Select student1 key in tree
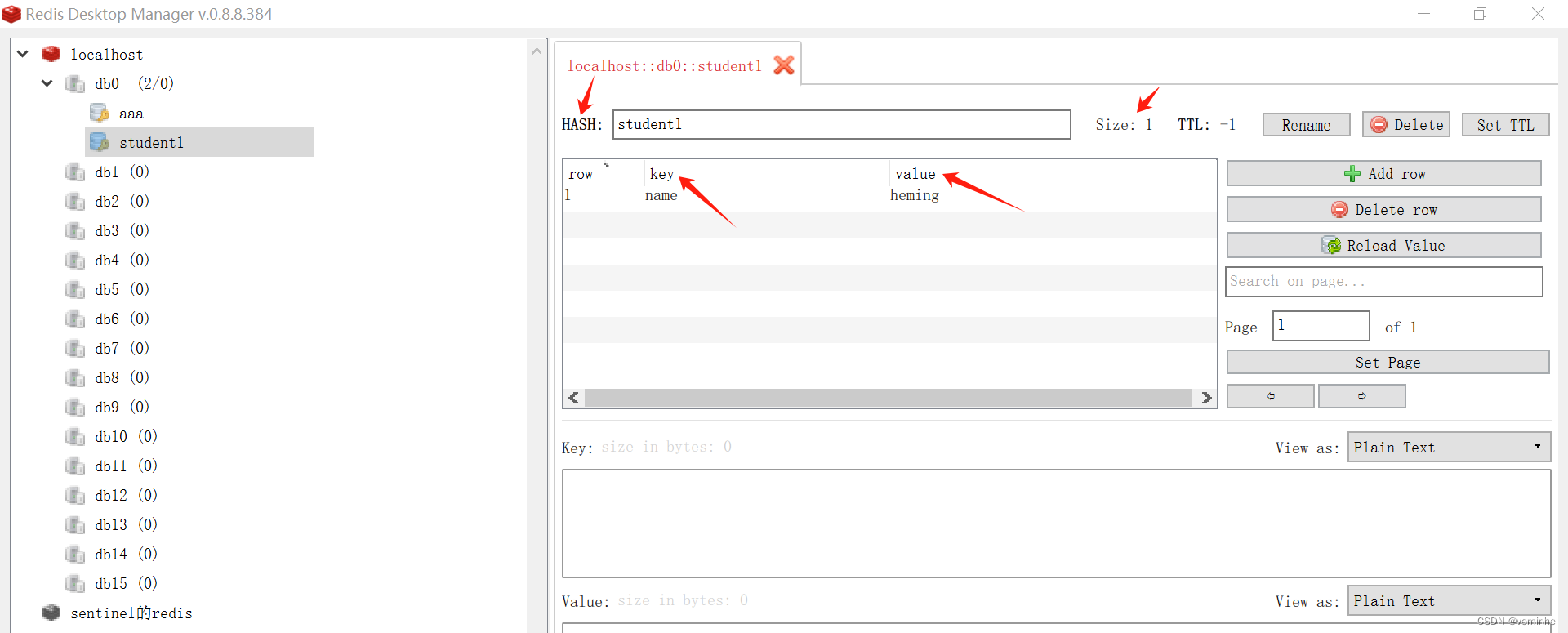The image size is (1568, 633). (151, 143)
